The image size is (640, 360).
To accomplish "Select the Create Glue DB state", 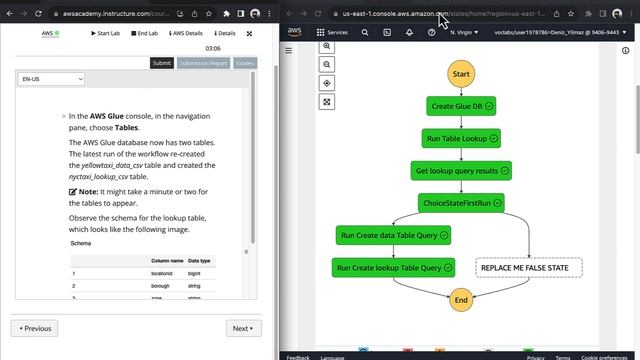I will pos(461,106).
